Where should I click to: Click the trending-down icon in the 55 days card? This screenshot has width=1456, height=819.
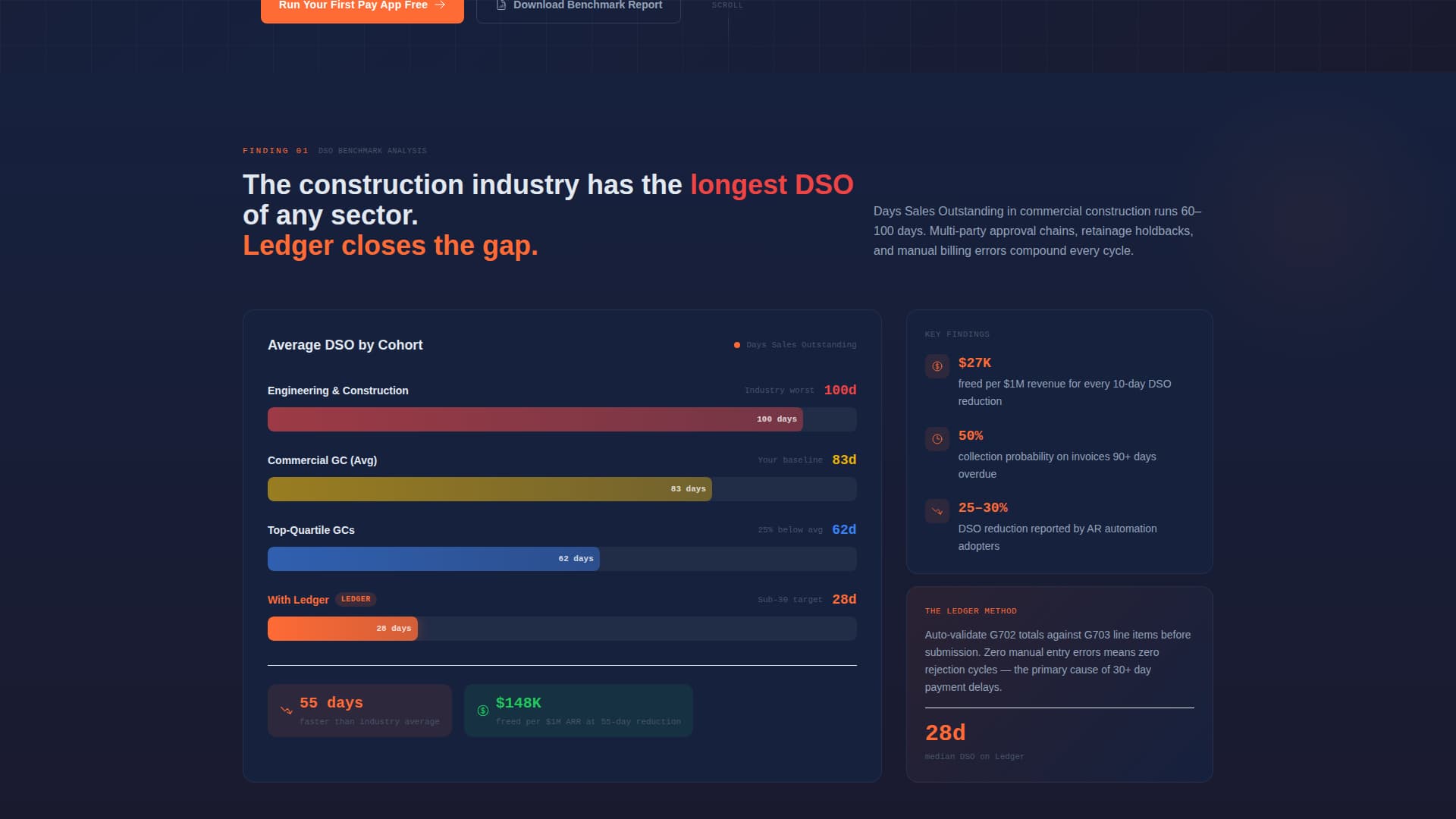[287, 711]
